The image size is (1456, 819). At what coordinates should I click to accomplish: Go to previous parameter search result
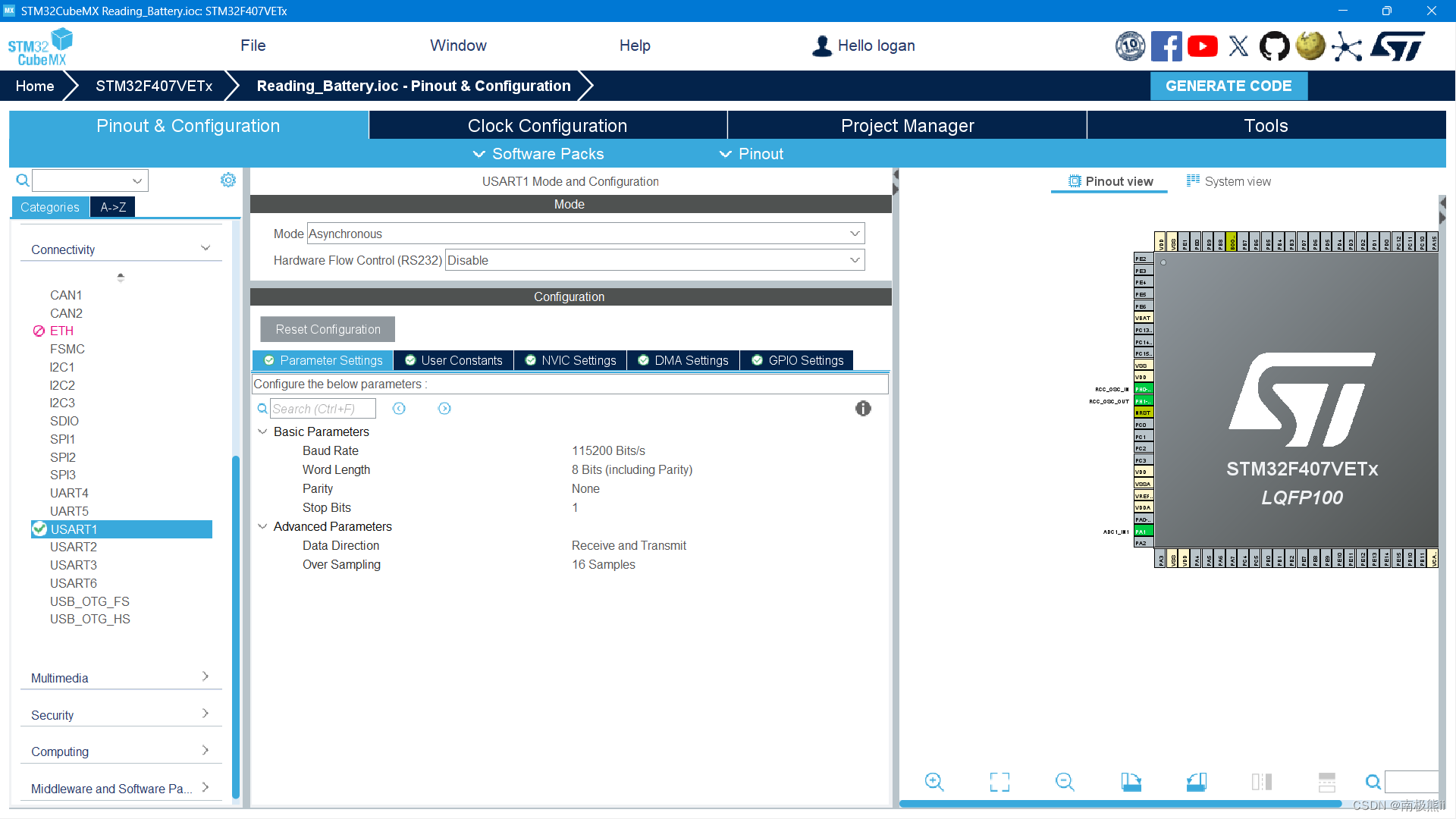tap(399, 409)
